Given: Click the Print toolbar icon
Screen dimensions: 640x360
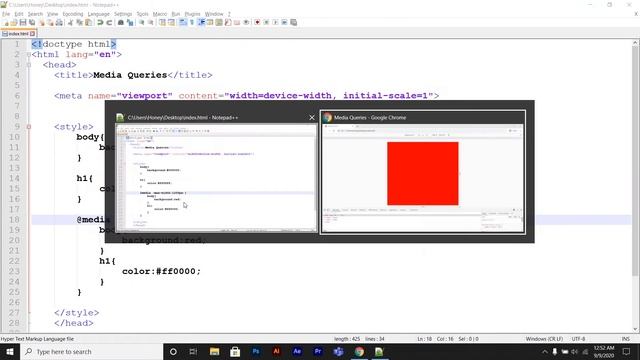Looking at the screenshot, I should (x=59, y=22).
